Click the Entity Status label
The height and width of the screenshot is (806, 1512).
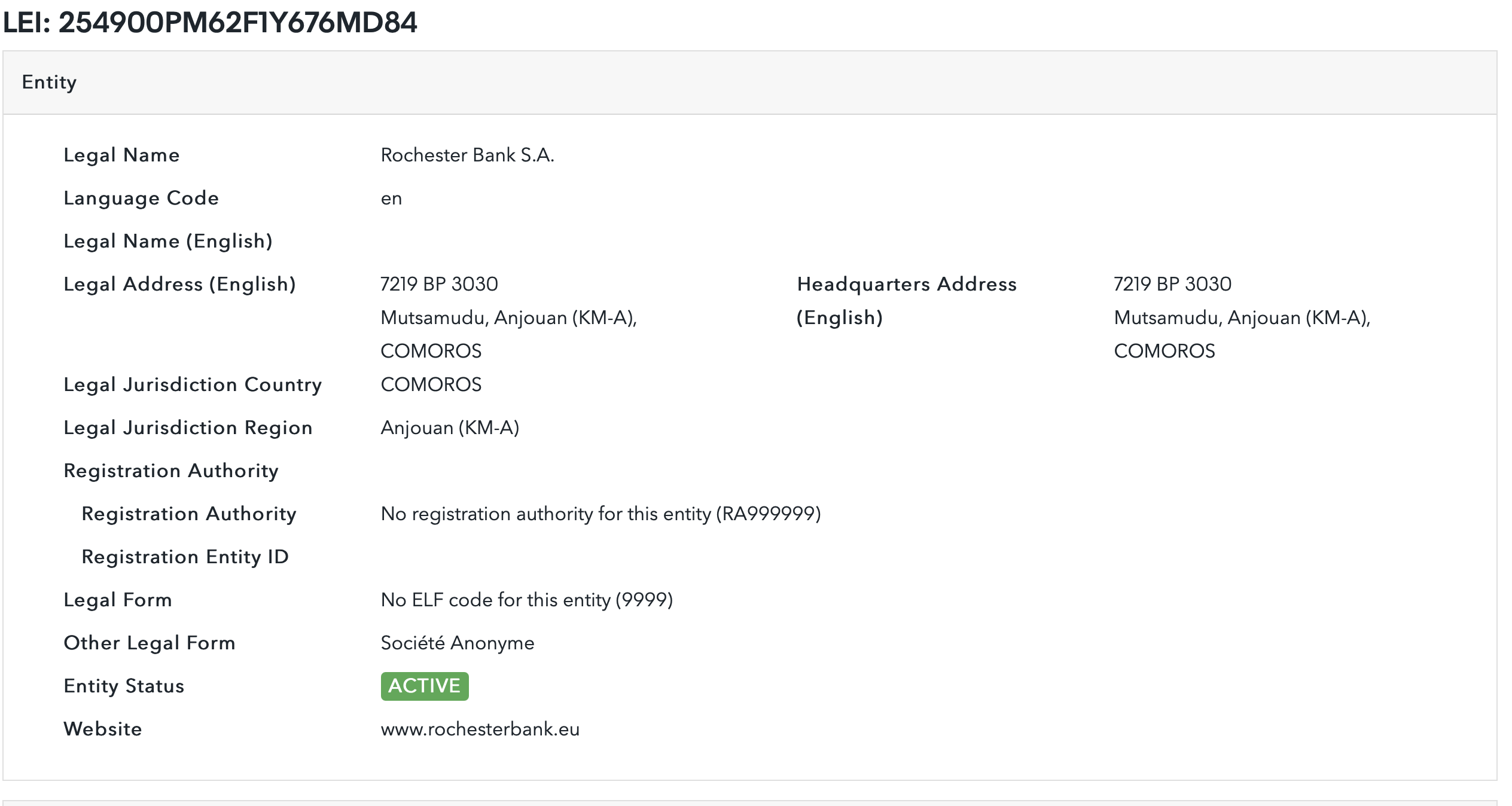124,686
